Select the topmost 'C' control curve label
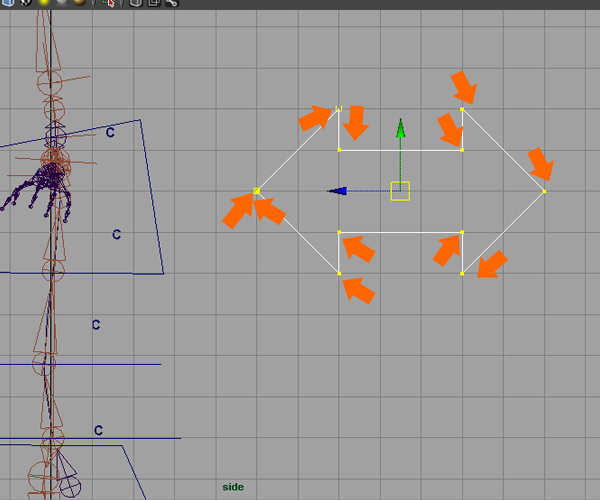The image size is (600, 500). [110, 132]
